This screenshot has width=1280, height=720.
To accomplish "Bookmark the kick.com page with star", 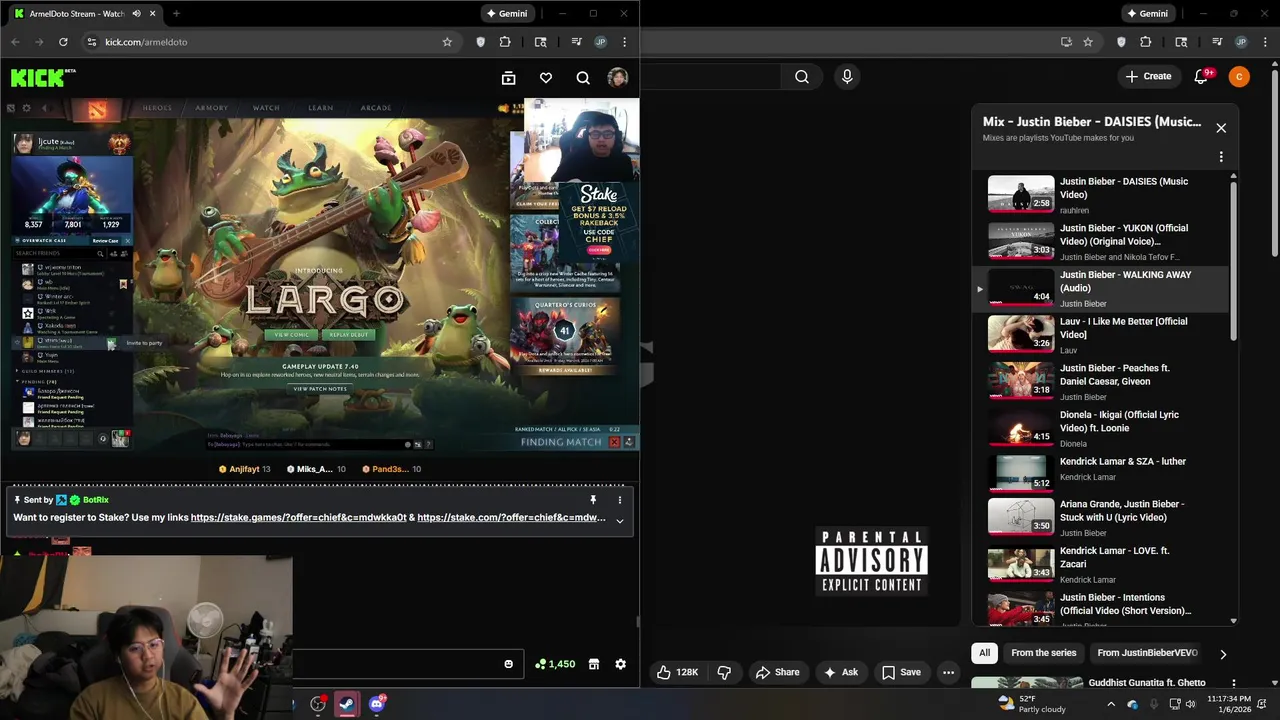I will pyautogui.click(x=447, y=42).
